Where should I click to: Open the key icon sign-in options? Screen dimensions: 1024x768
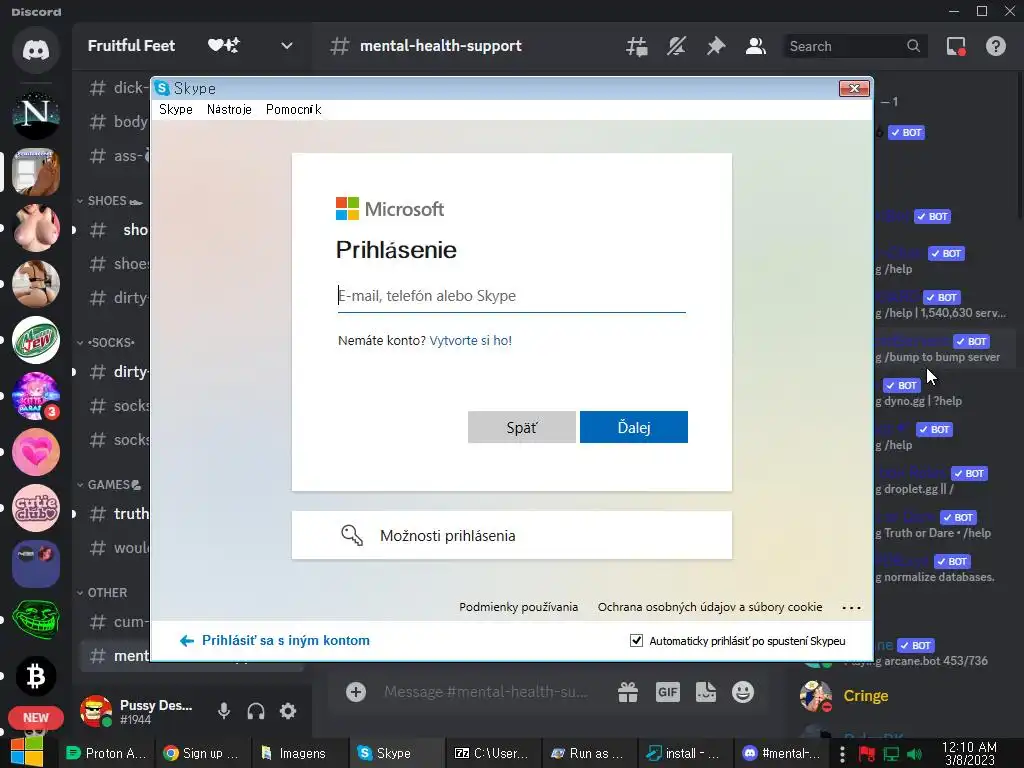tap(352, 536)
